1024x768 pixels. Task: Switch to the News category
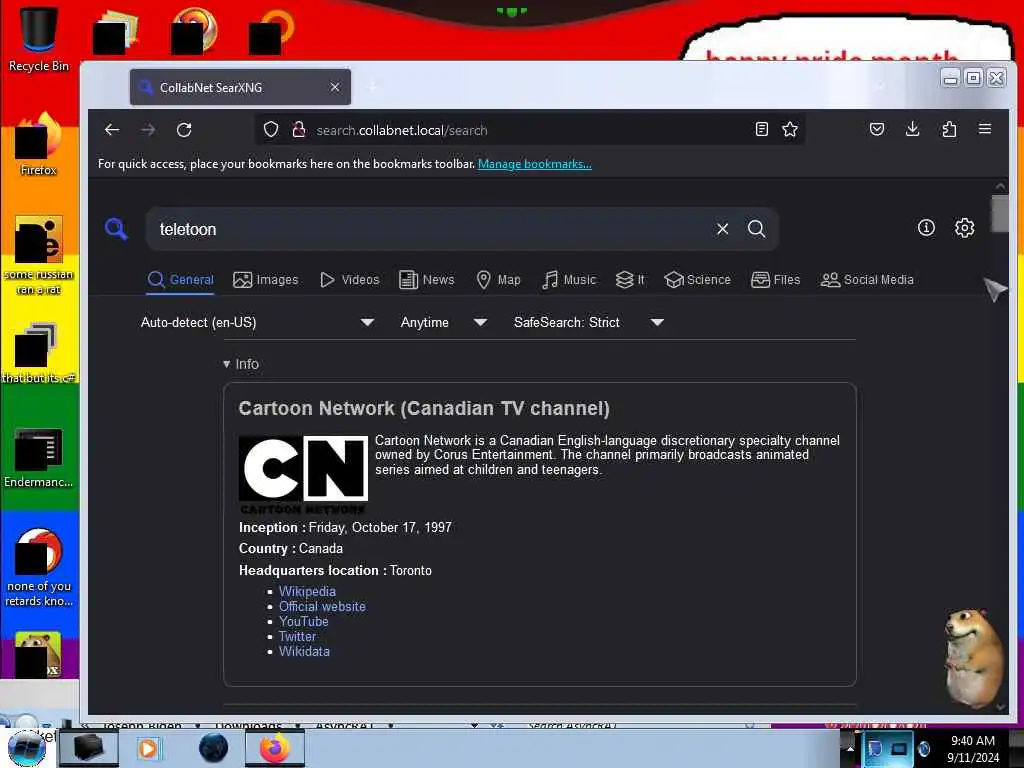pyautogui.click(x=426, y=280)
